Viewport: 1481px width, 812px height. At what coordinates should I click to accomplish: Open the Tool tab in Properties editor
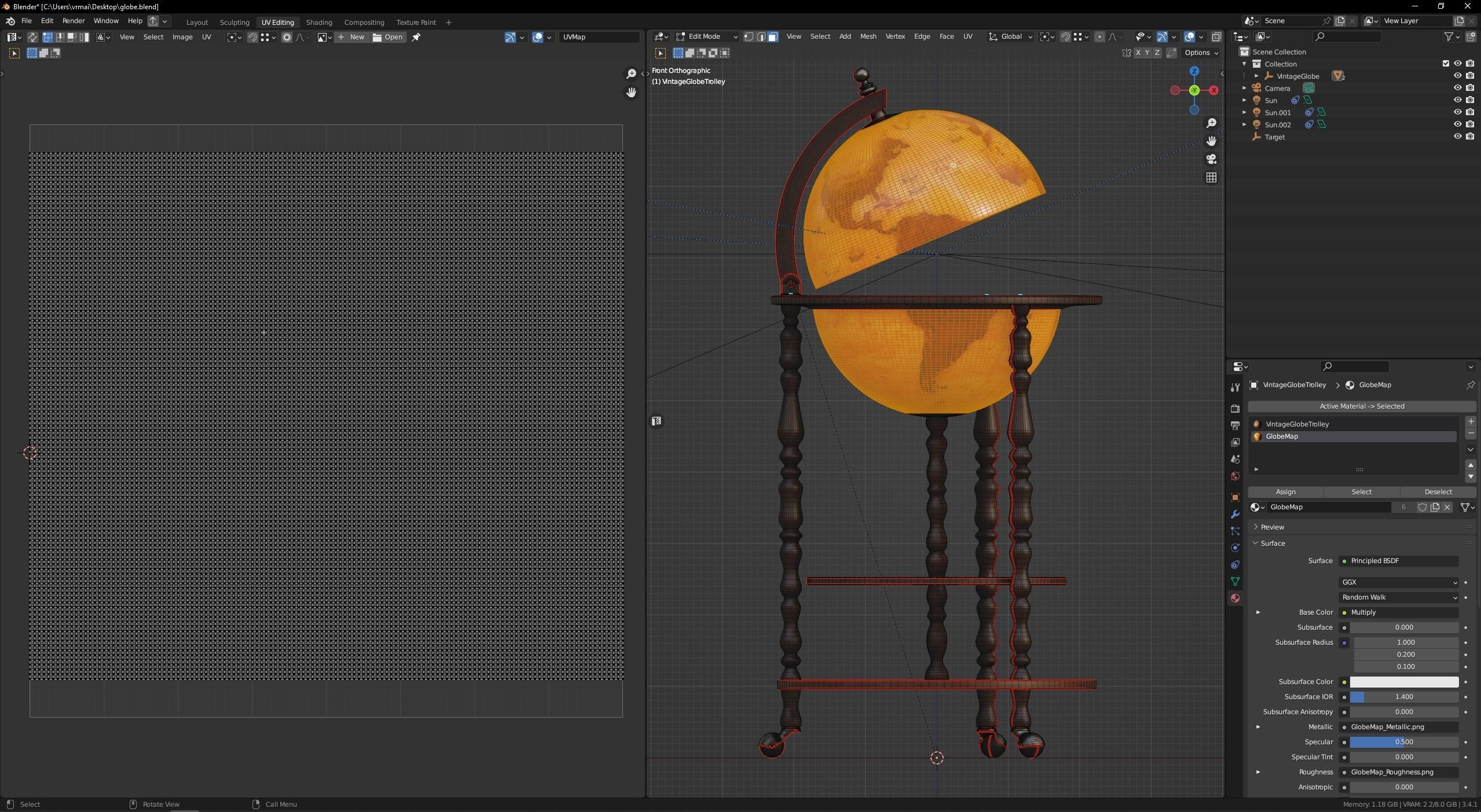(x=1235, y=387)
